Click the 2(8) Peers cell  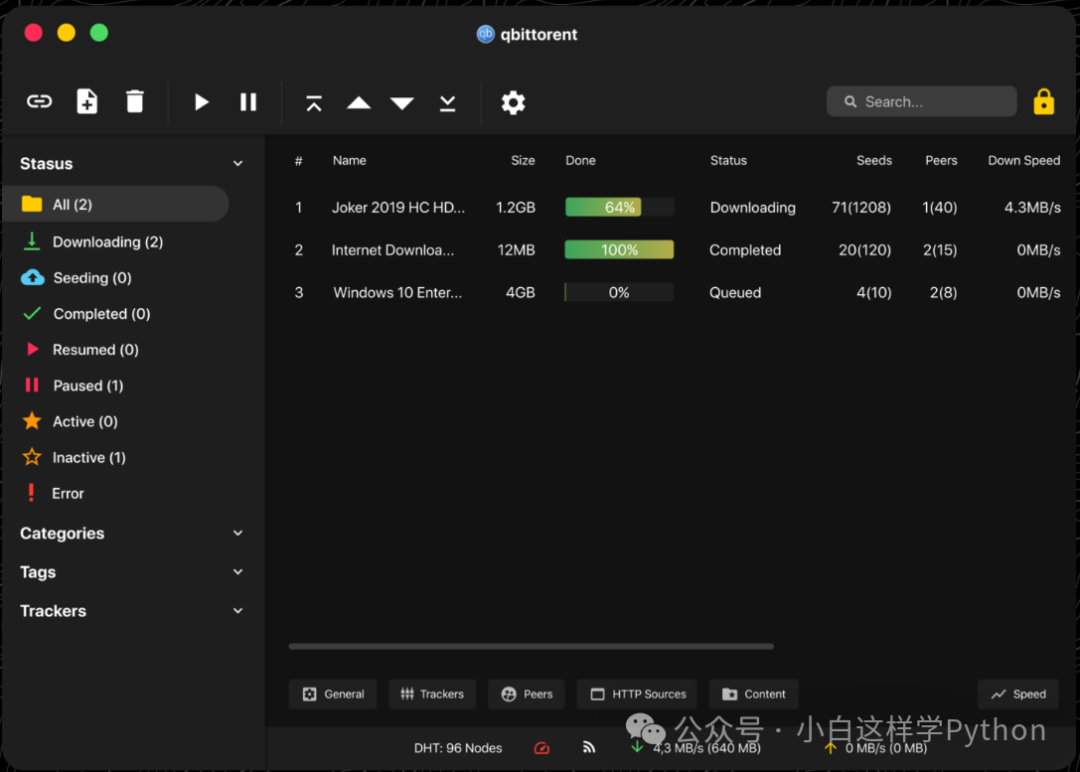pos(943,293)
